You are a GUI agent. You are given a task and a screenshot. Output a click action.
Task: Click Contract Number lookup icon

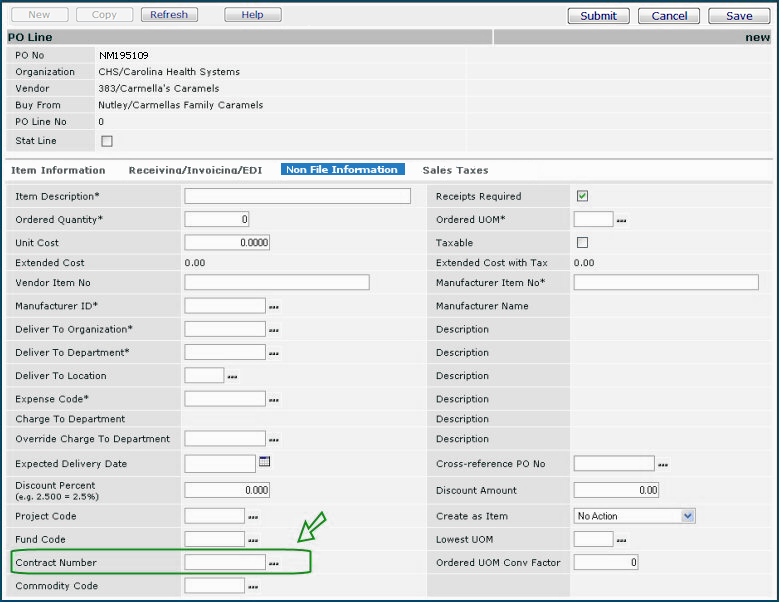tap(274, 565)
